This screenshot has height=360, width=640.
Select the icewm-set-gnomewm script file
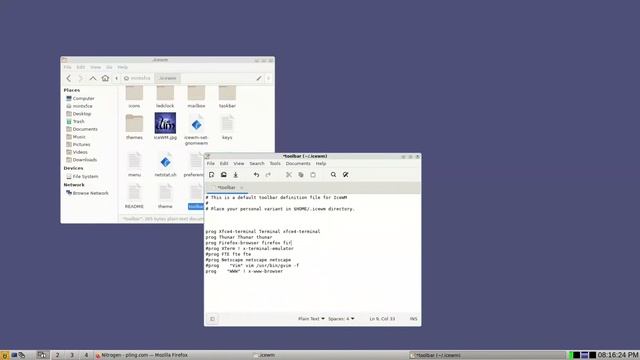[196, 130]
